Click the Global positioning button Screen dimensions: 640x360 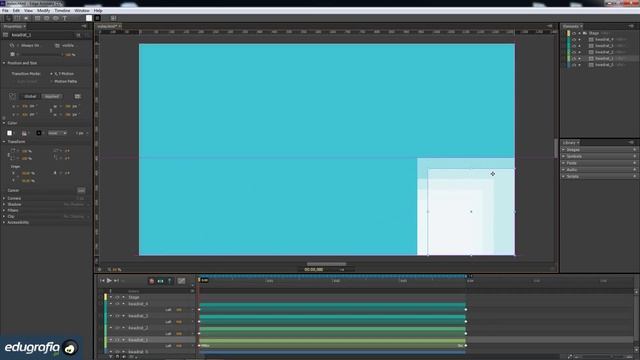pyautogui.click(x=30, y=96)
